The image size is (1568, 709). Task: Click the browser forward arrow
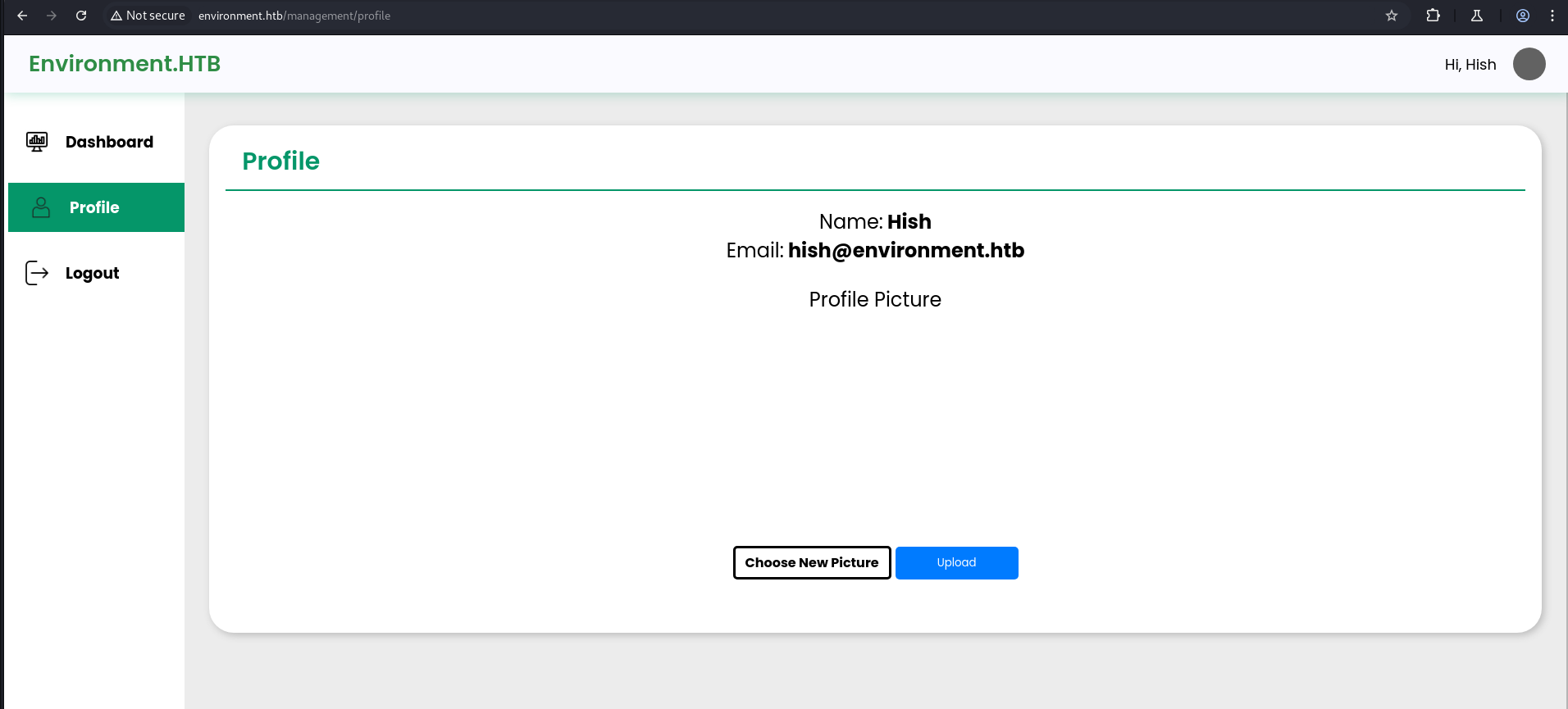tap(52, 16)
